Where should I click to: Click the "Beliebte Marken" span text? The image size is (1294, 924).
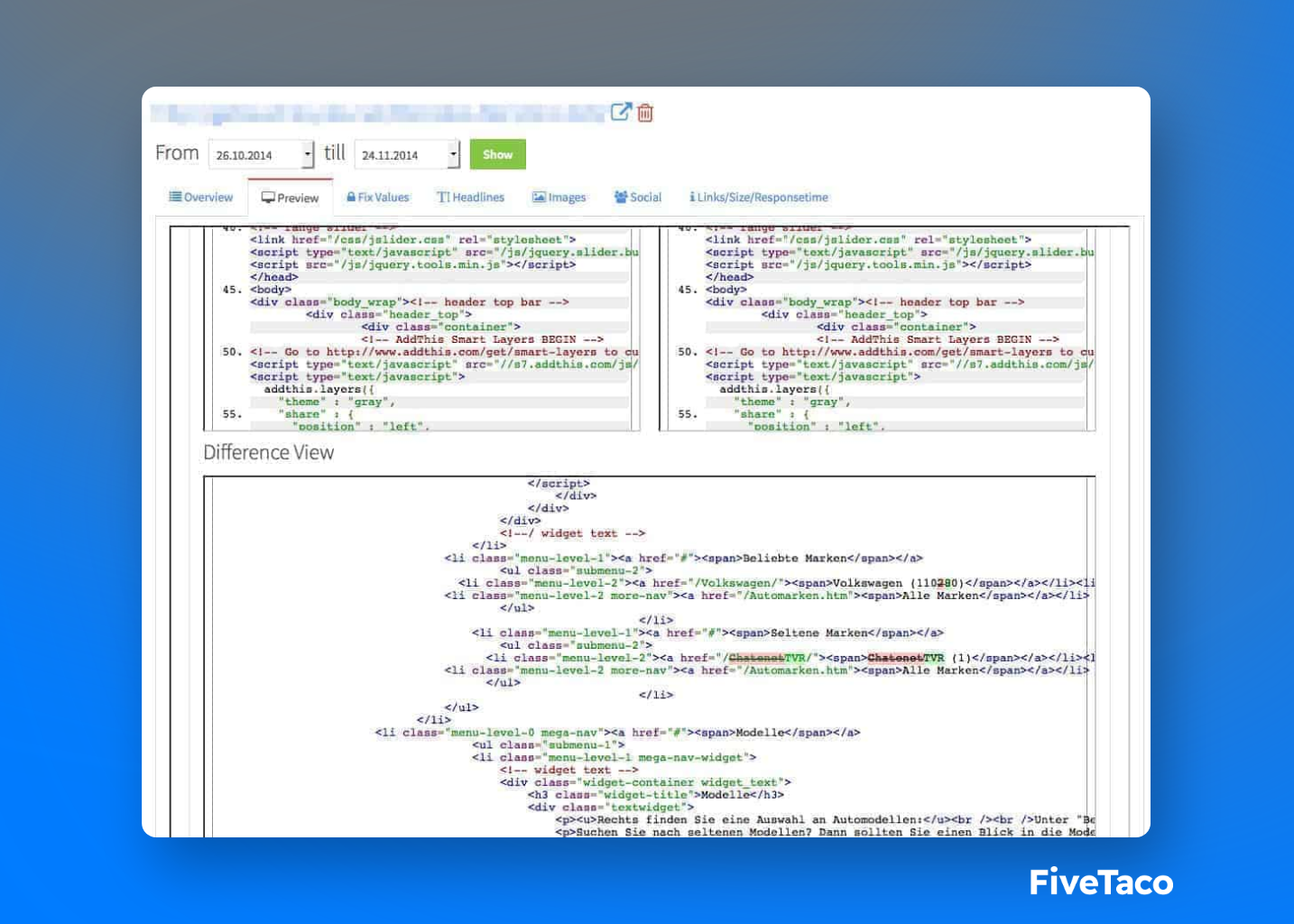click(797, 558)
